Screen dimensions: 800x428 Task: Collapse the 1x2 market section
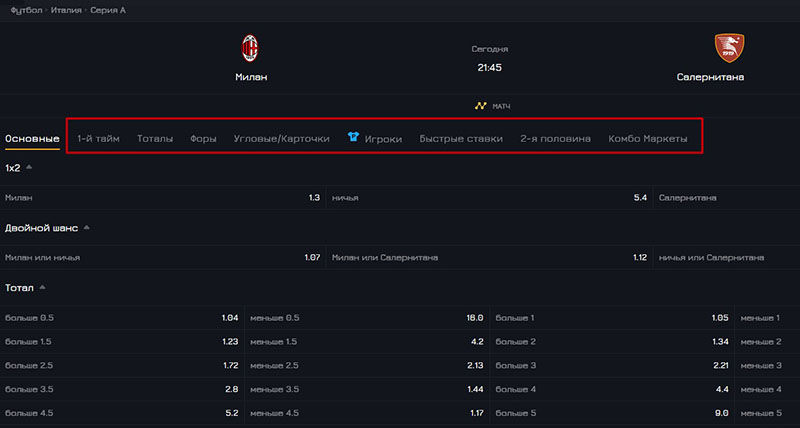[x=29, y=168]
